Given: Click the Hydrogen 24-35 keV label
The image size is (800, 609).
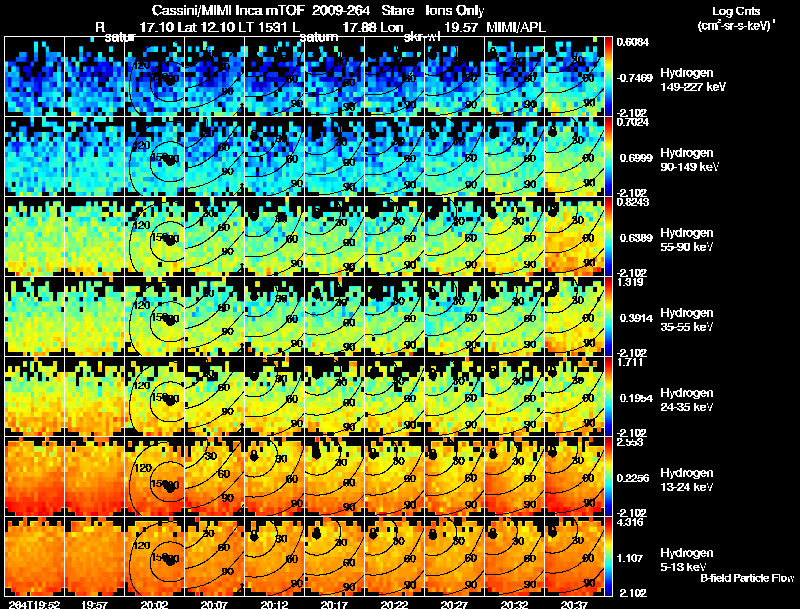Looking at the screenshot, I should [x=686, y=400].
